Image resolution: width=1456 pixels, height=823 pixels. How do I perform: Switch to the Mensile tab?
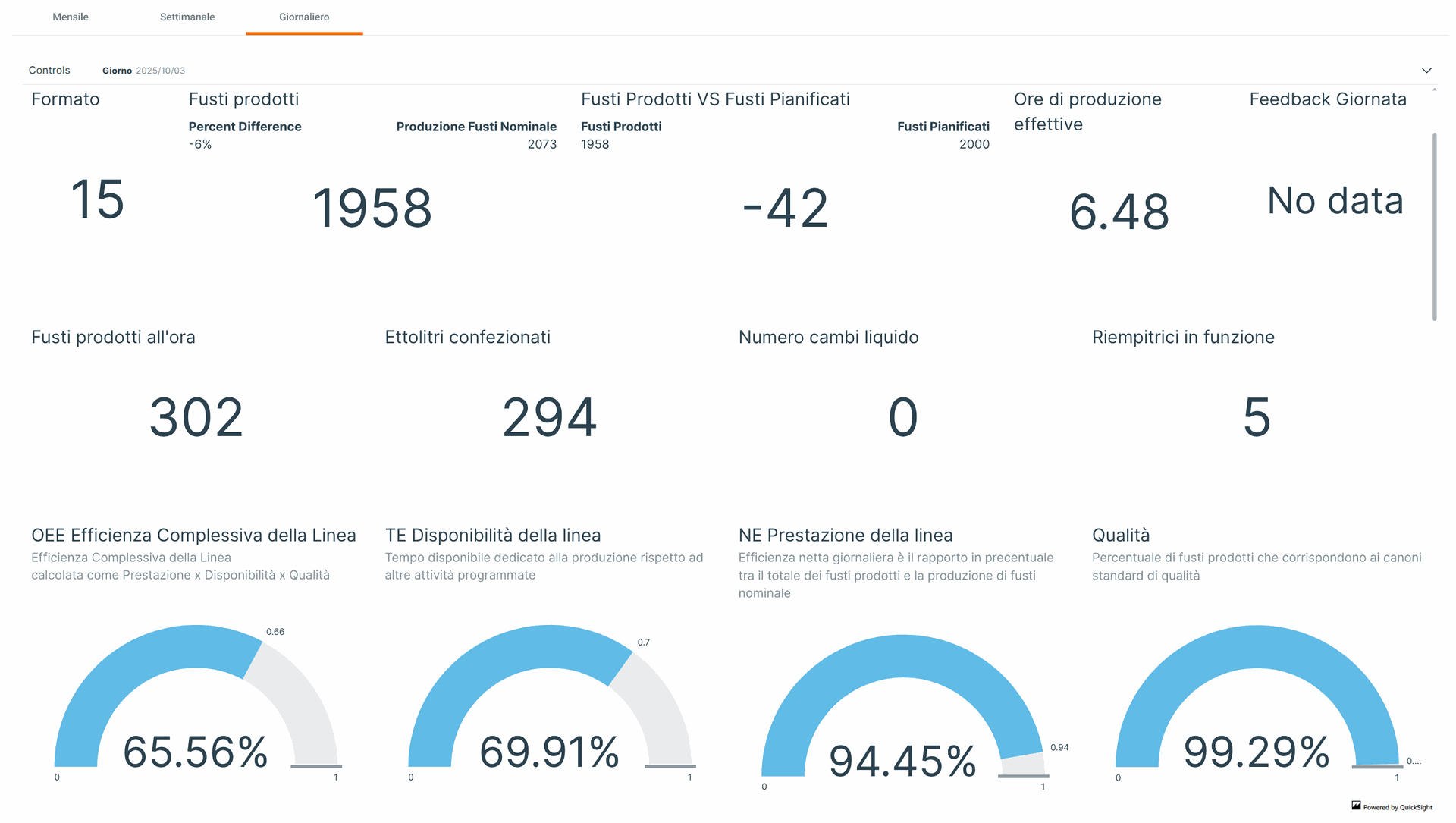[x=71, y=17]
